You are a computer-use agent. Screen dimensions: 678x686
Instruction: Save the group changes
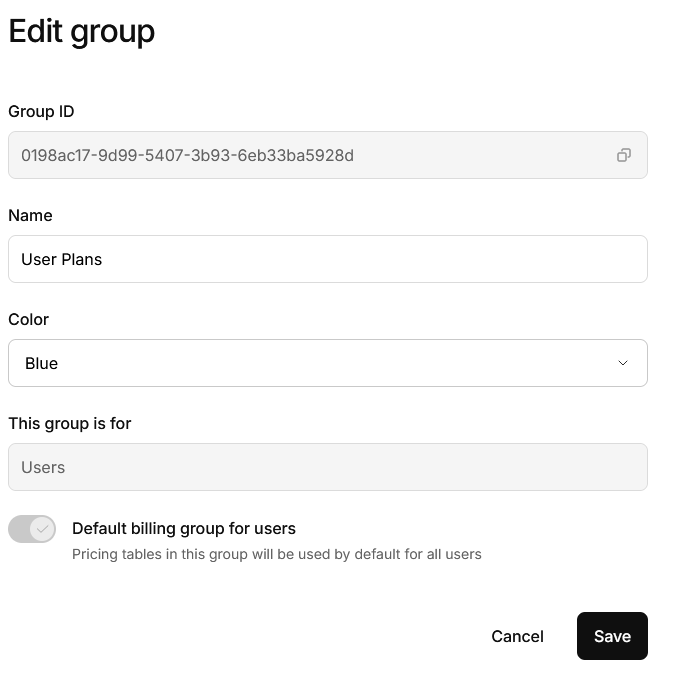point(612,636)
